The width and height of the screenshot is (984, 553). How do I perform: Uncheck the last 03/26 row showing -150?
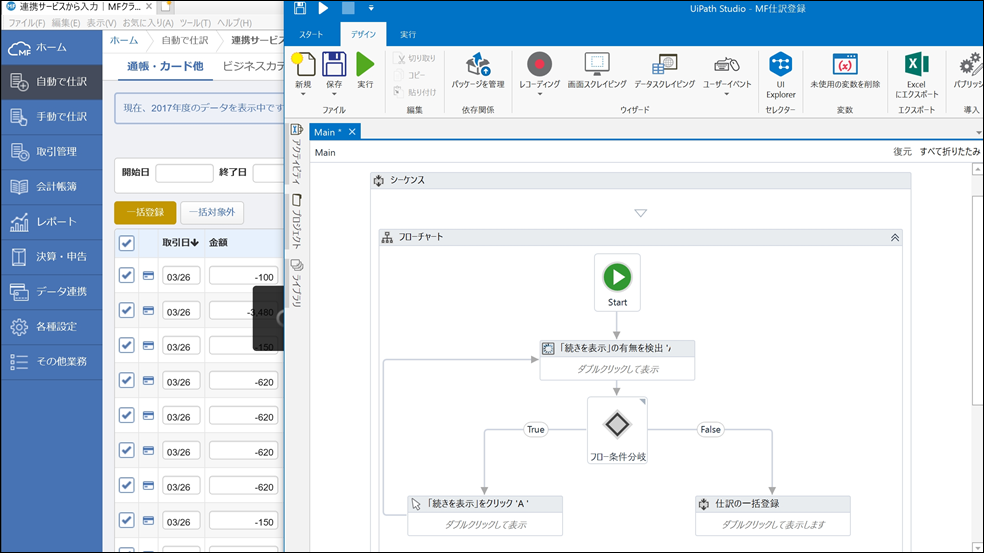(126, 520)
